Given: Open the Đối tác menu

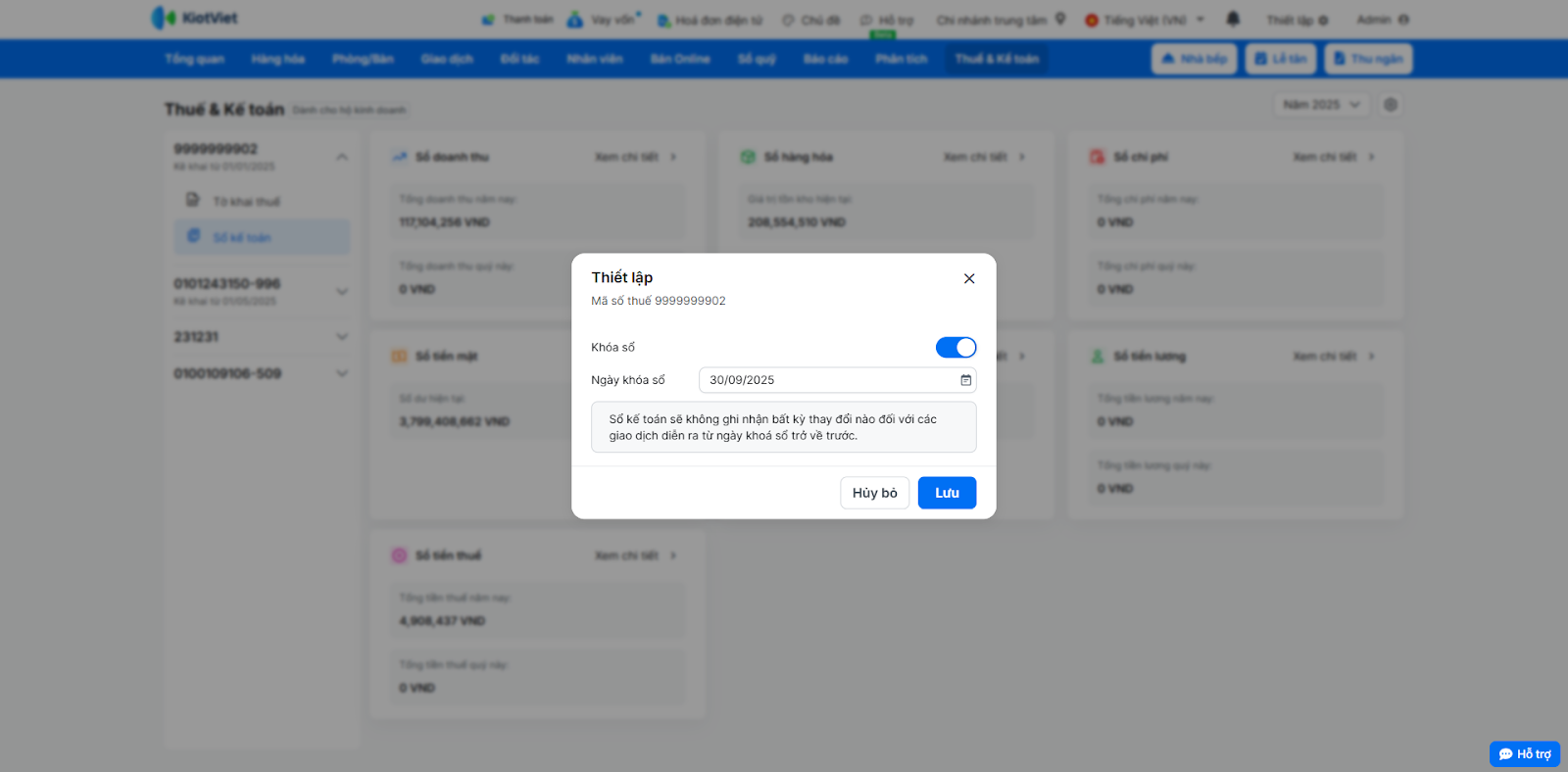Looking at the screenshot, I should tap(519, 59).
